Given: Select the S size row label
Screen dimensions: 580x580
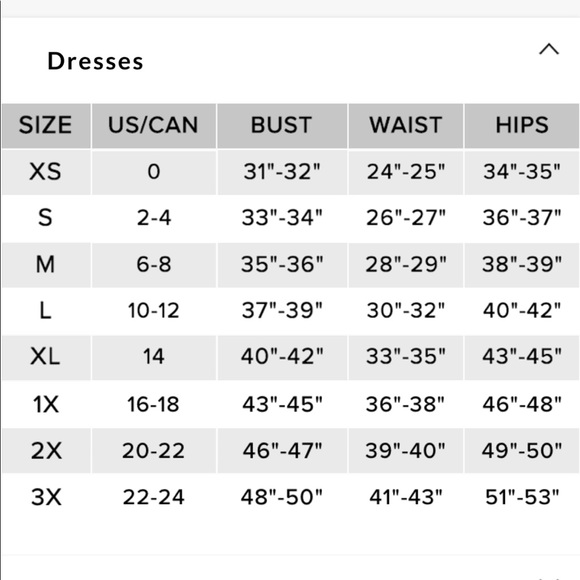Looking at the screenshot, I should point(45,218).
